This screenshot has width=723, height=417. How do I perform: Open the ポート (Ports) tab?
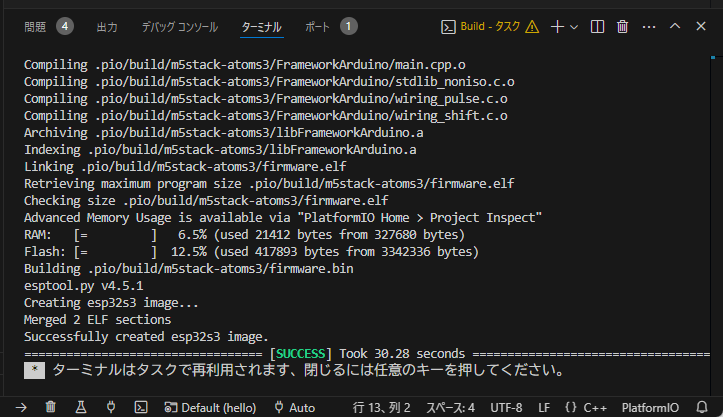coord(317,27)
